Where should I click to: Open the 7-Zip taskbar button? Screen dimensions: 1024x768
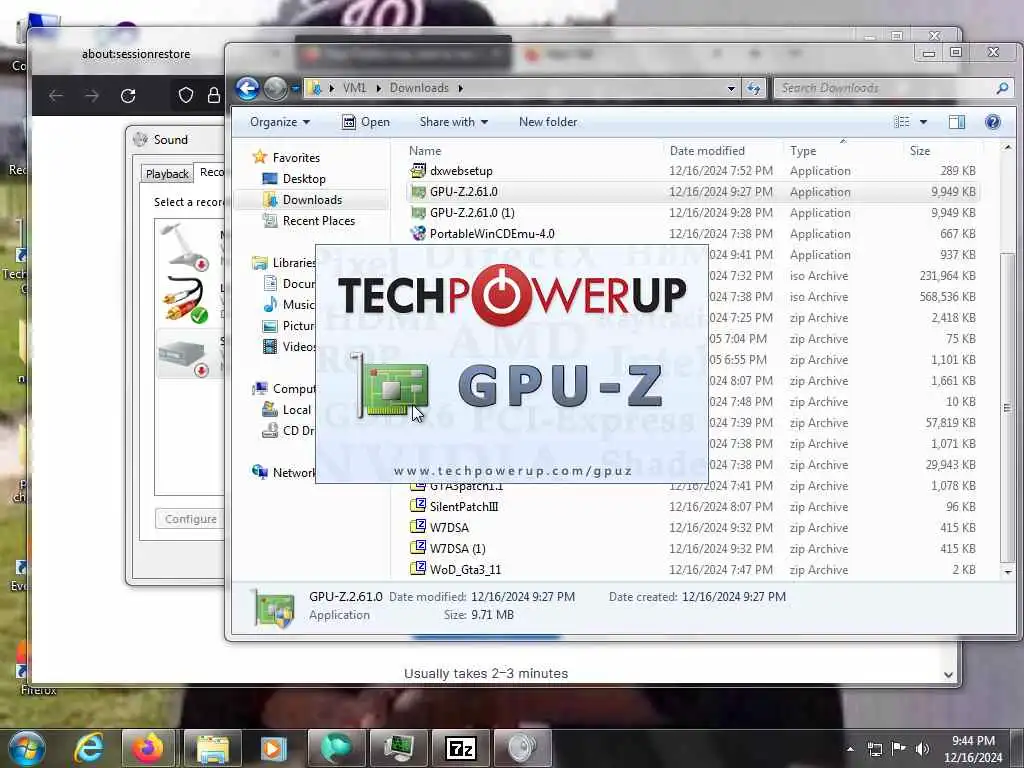point(460,748)
